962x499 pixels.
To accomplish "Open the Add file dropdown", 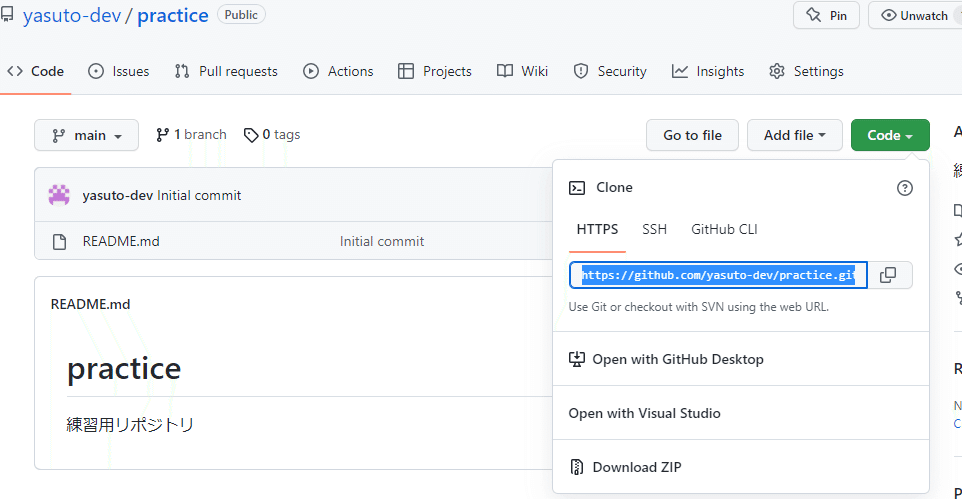I will click(795, 135).
